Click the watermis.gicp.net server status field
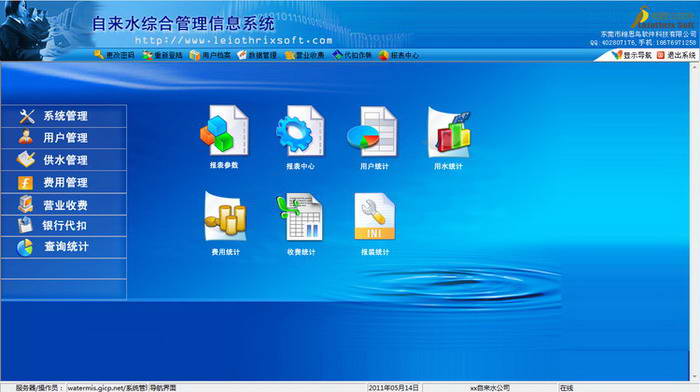700x392 pixels. point(107,388)
